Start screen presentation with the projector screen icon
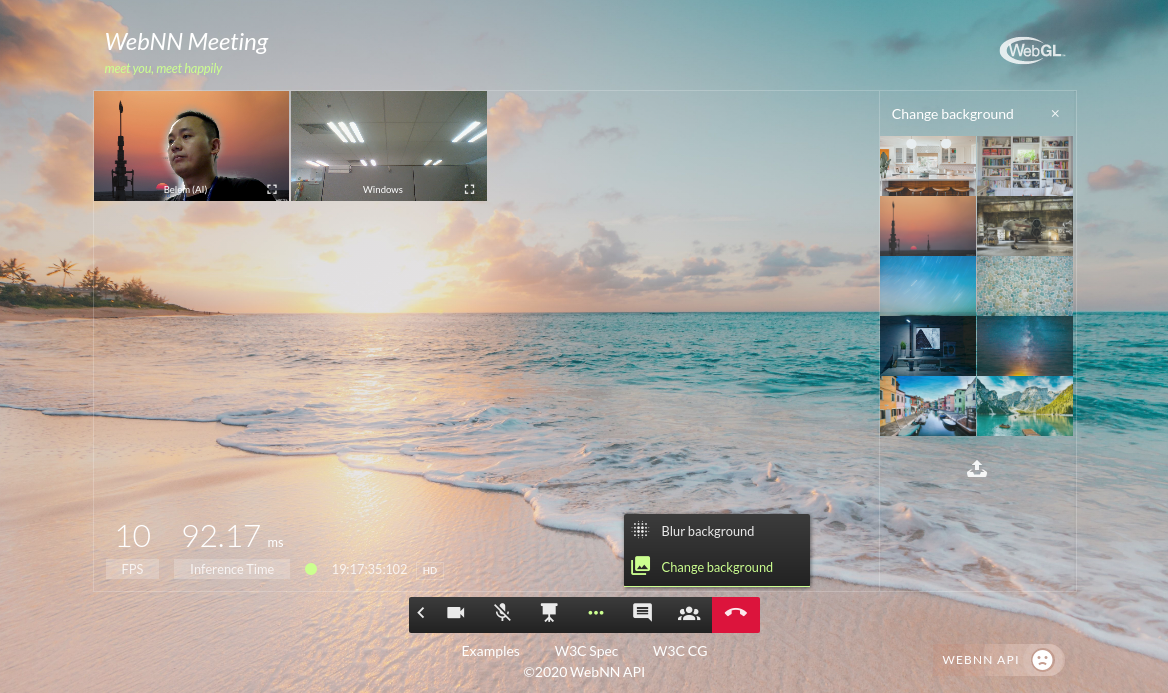Image resolution: width=1168 pixels, height=693 pixels. pos(549,613)
